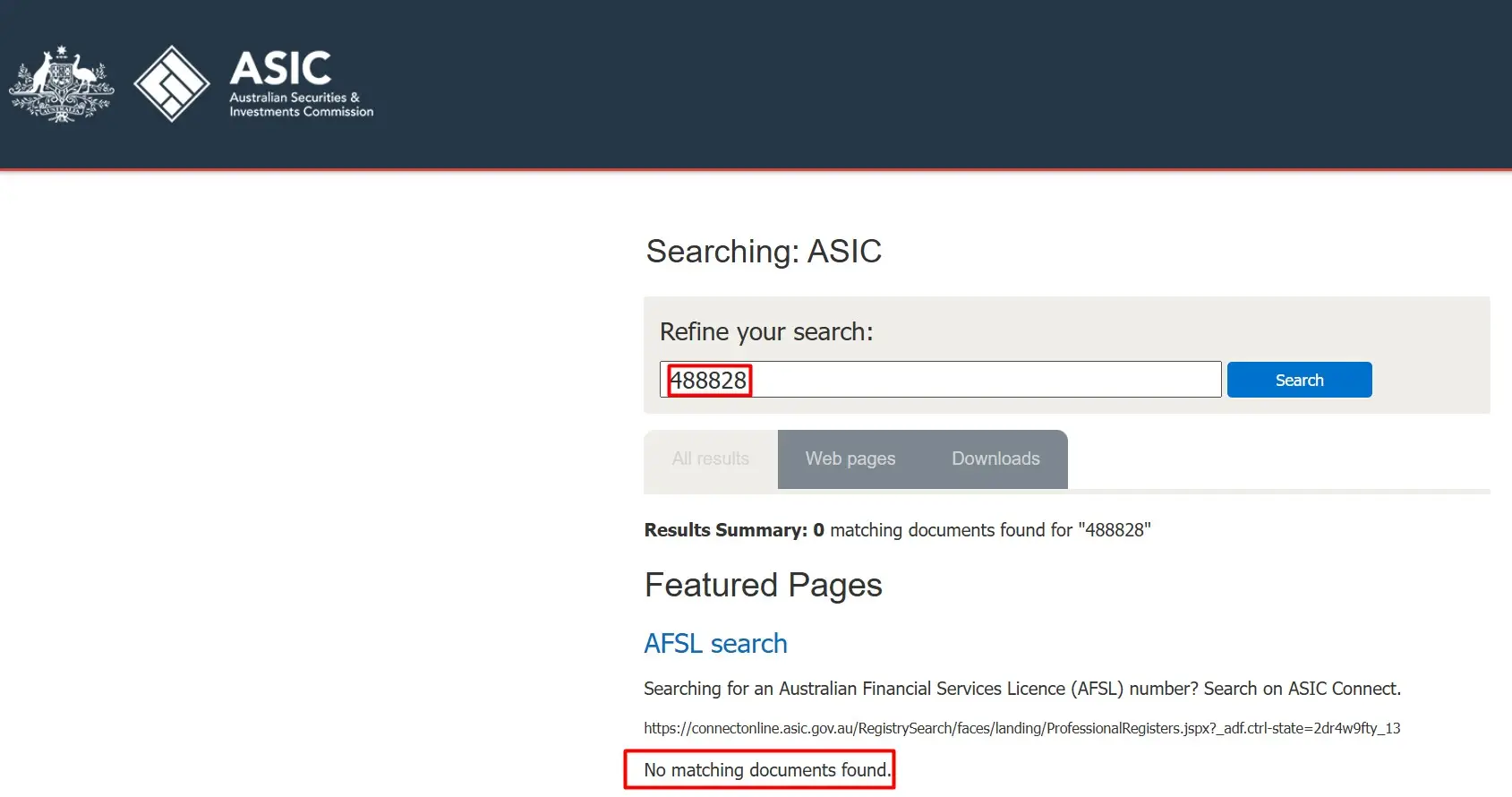Click the bold Results Summary text

click(725, 530)
